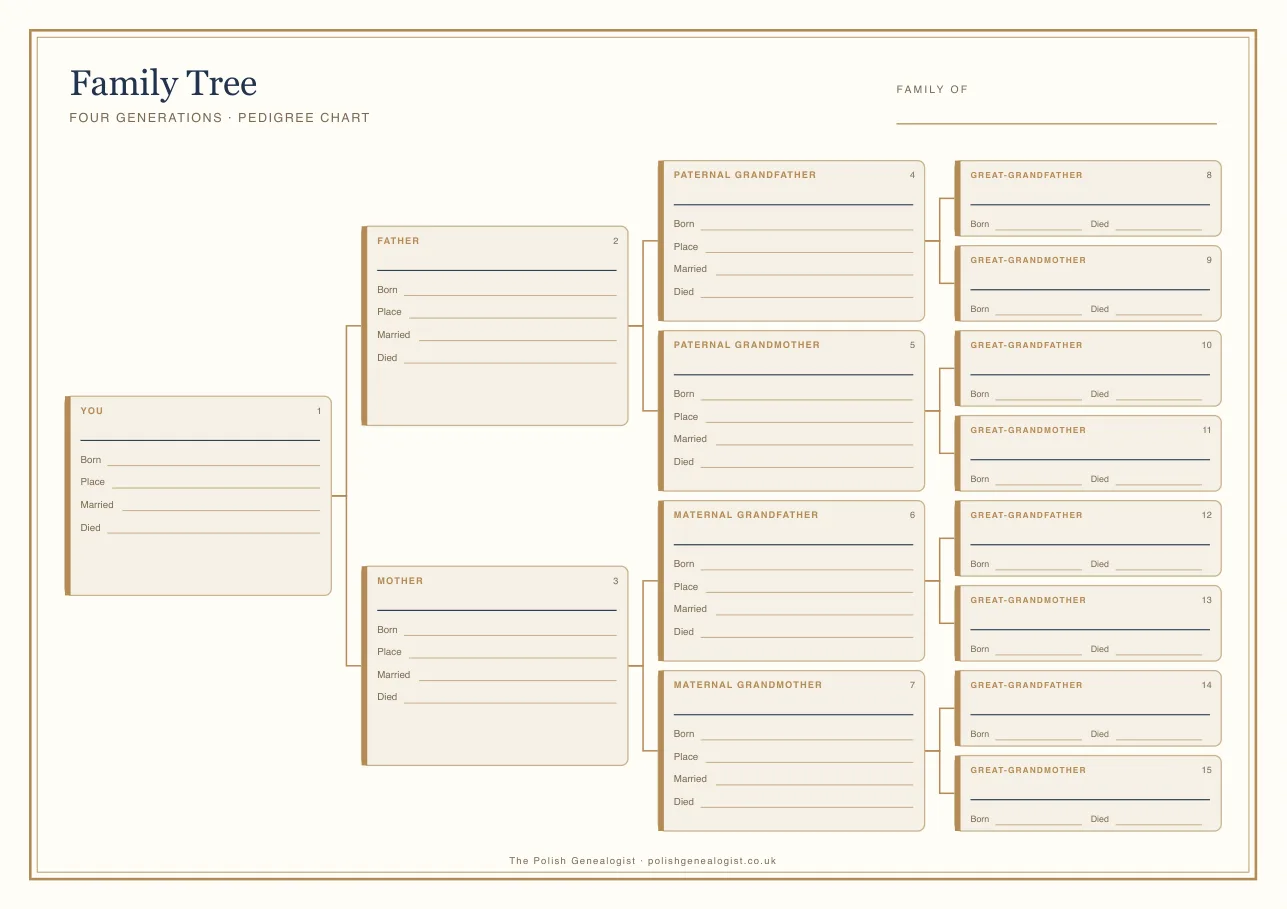This screenshot has width=1287, height=909.
Task: Click the number 15 in last Great-Grandmother box
Action: (1207, 770)
